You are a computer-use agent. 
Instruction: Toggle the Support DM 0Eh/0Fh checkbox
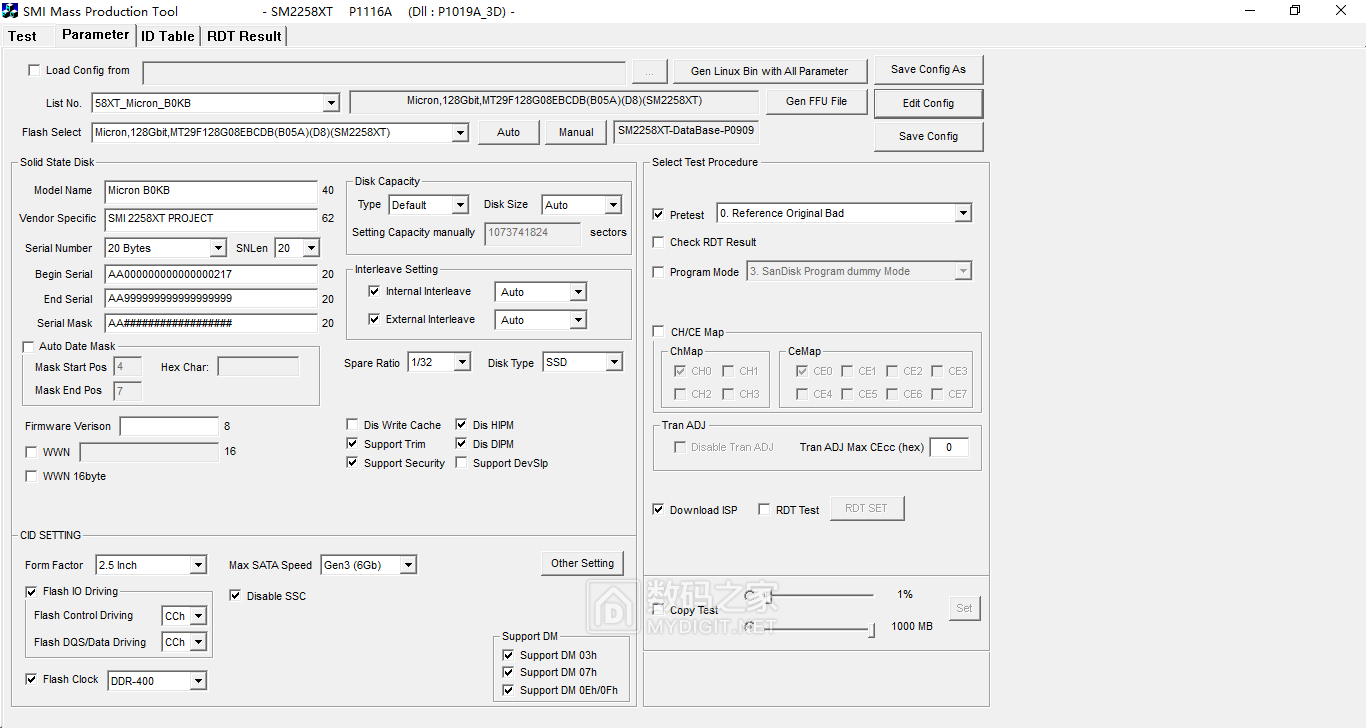[508, 690]
